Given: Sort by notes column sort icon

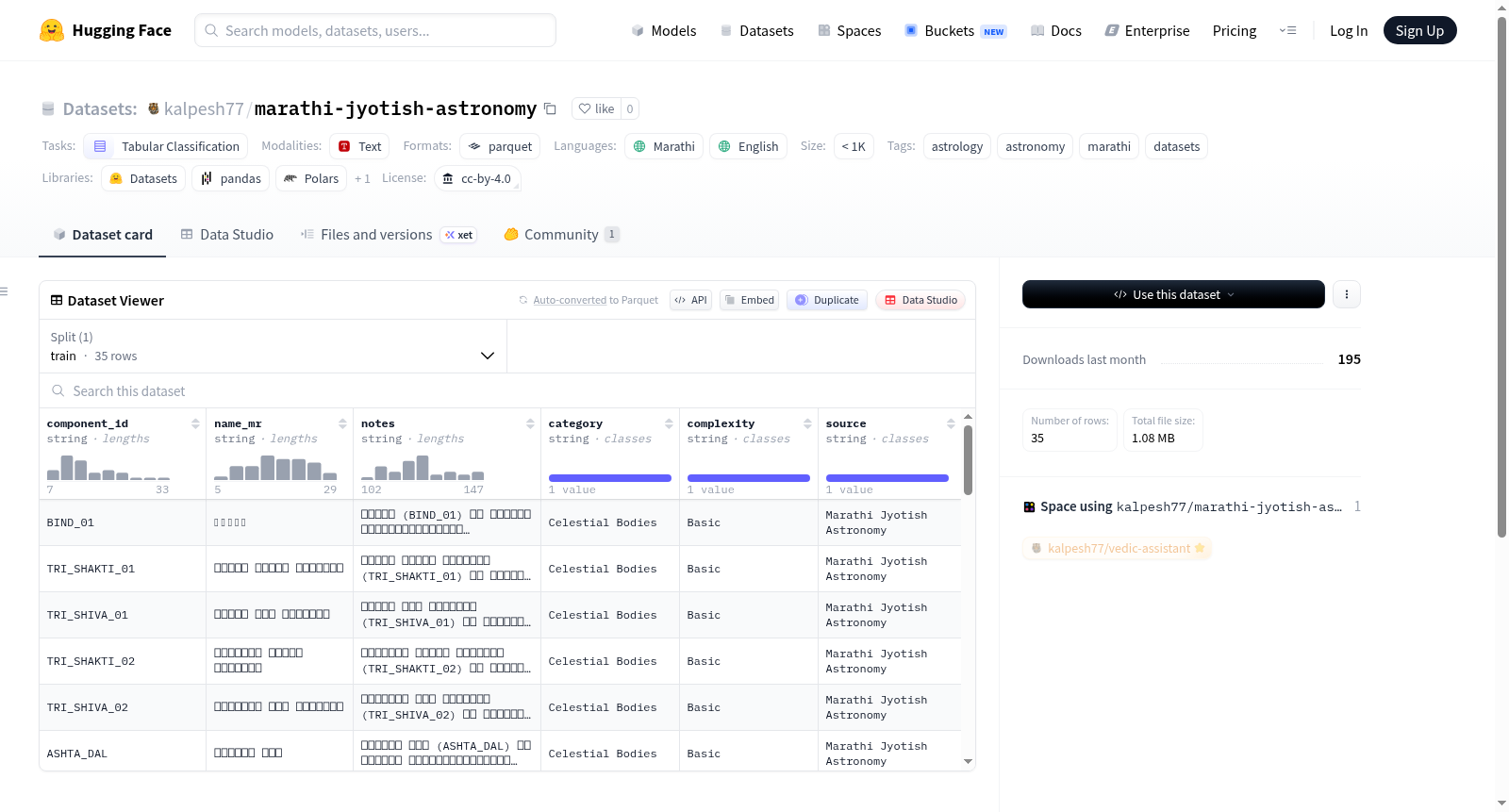Looking at the screenshot, I should click(x=530, y=423).
